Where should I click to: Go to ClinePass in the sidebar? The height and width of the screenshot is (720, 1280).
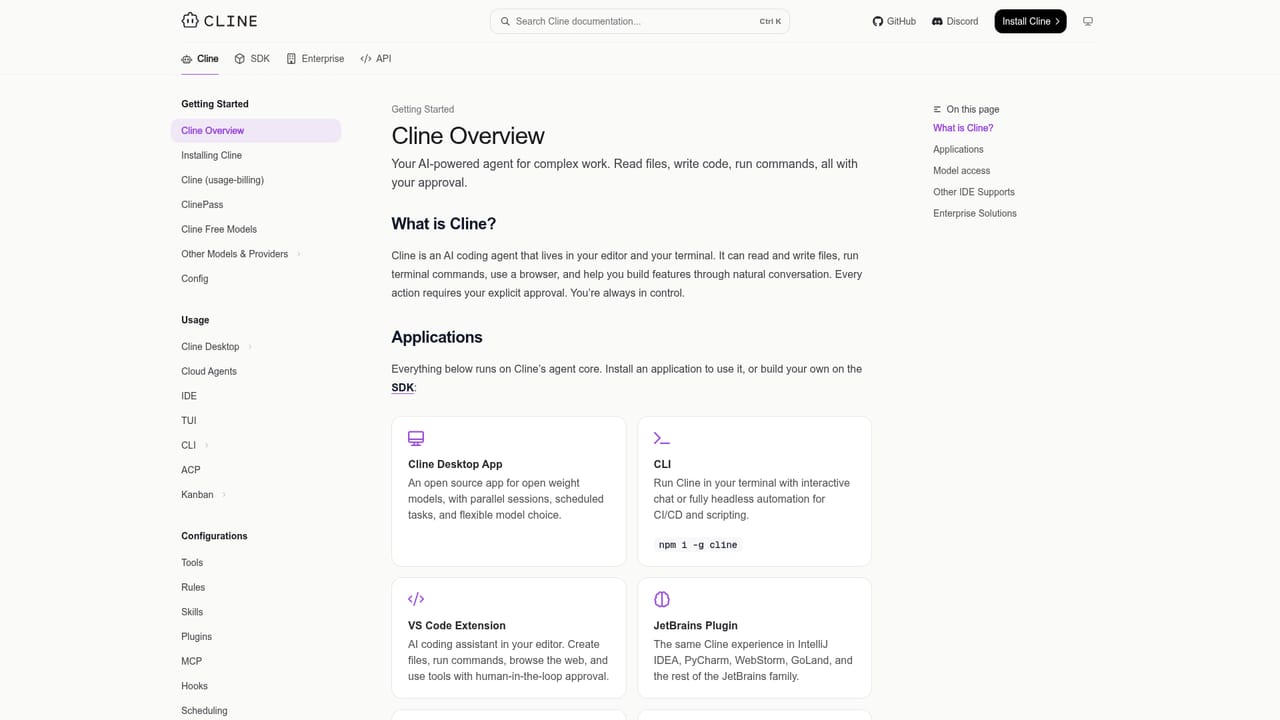[202, 204]
